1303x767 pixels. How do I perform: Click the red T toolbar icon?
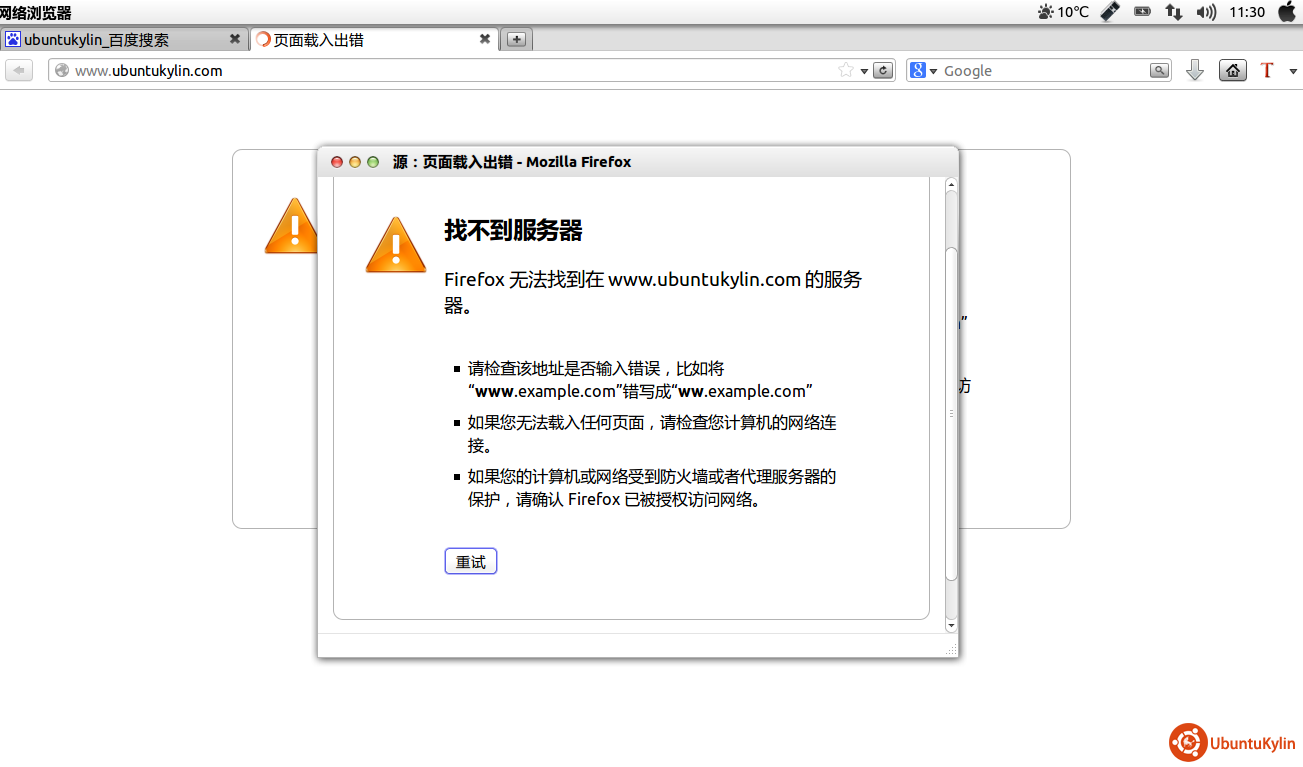coord(1267,71)
